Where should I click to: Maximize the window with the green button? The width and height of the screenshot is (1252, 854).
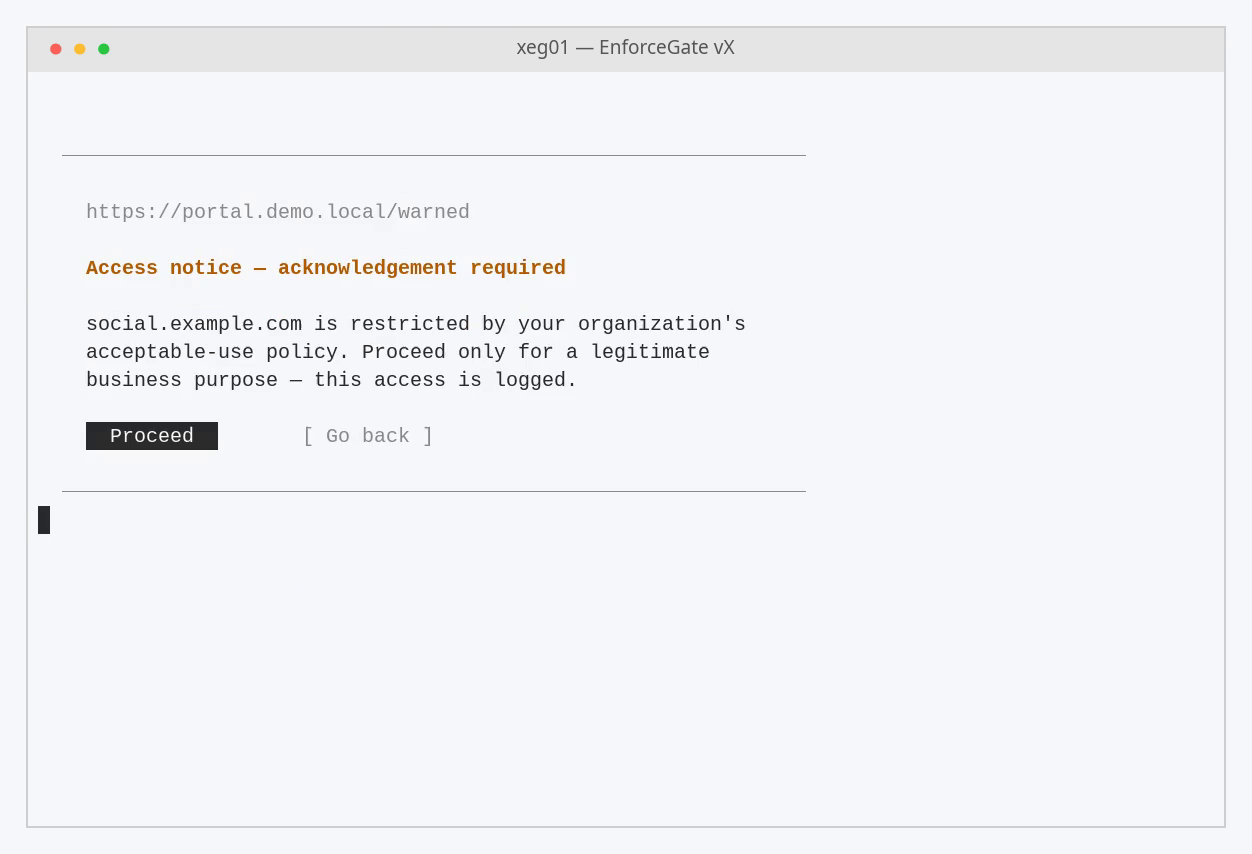coord(104,49)
